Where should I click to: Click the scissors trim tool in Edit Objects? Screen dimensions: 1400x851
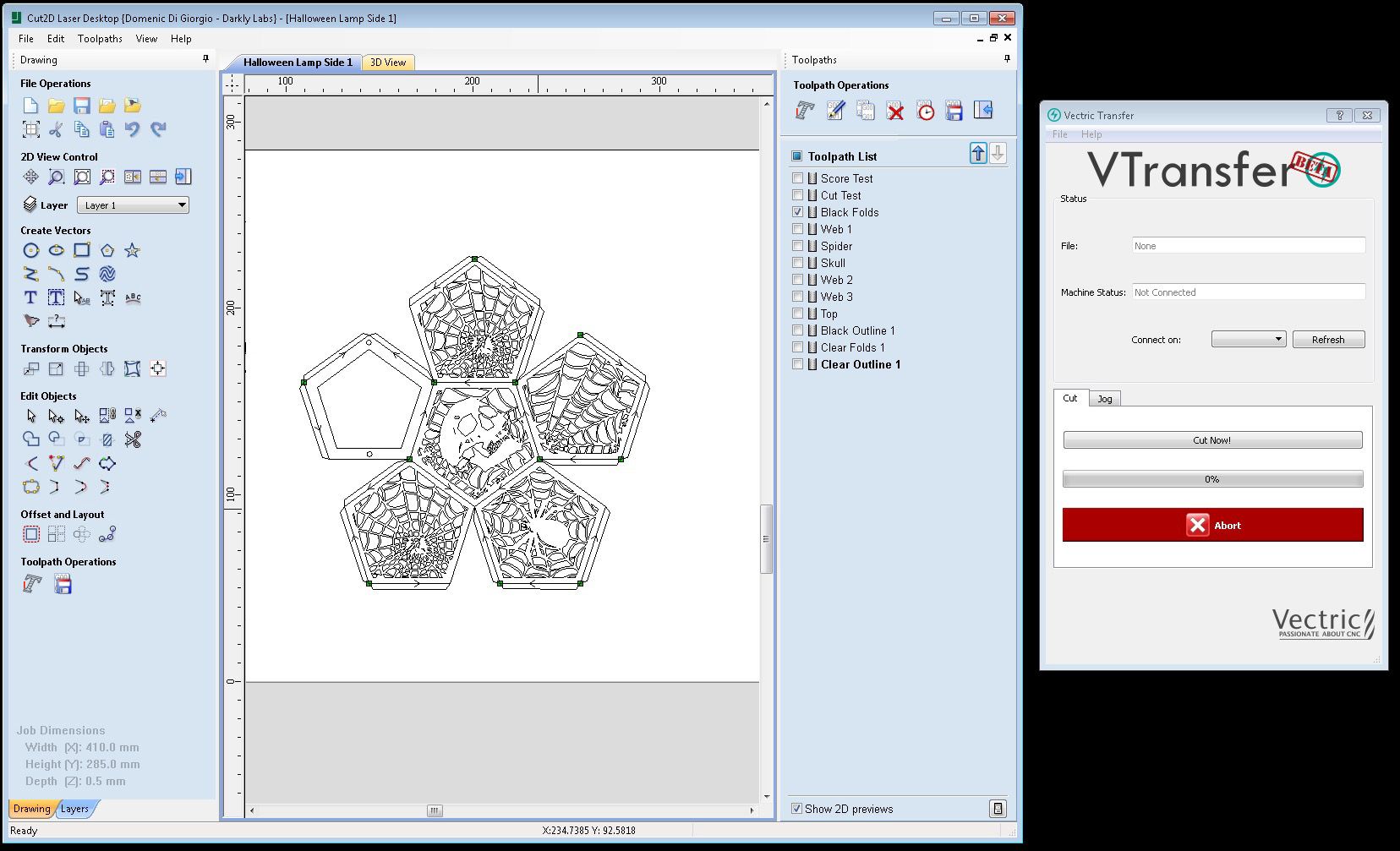(133, 439)
